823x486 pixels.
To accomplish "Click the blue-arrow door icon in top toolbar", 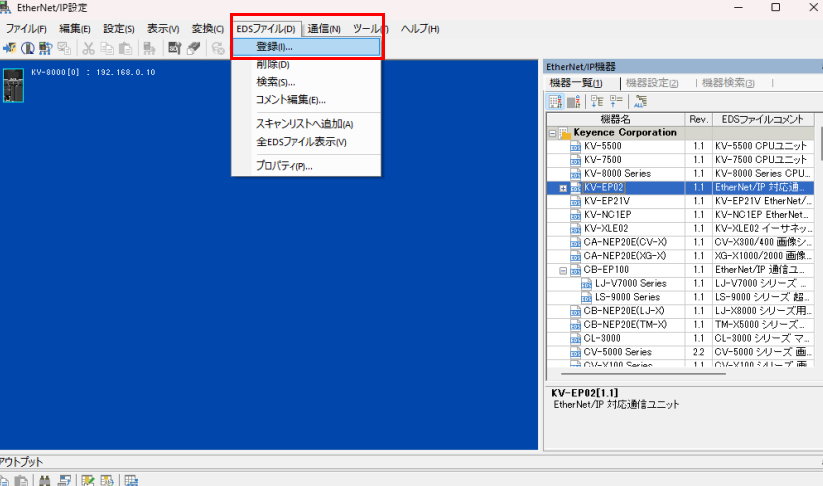I will point(9,48).
